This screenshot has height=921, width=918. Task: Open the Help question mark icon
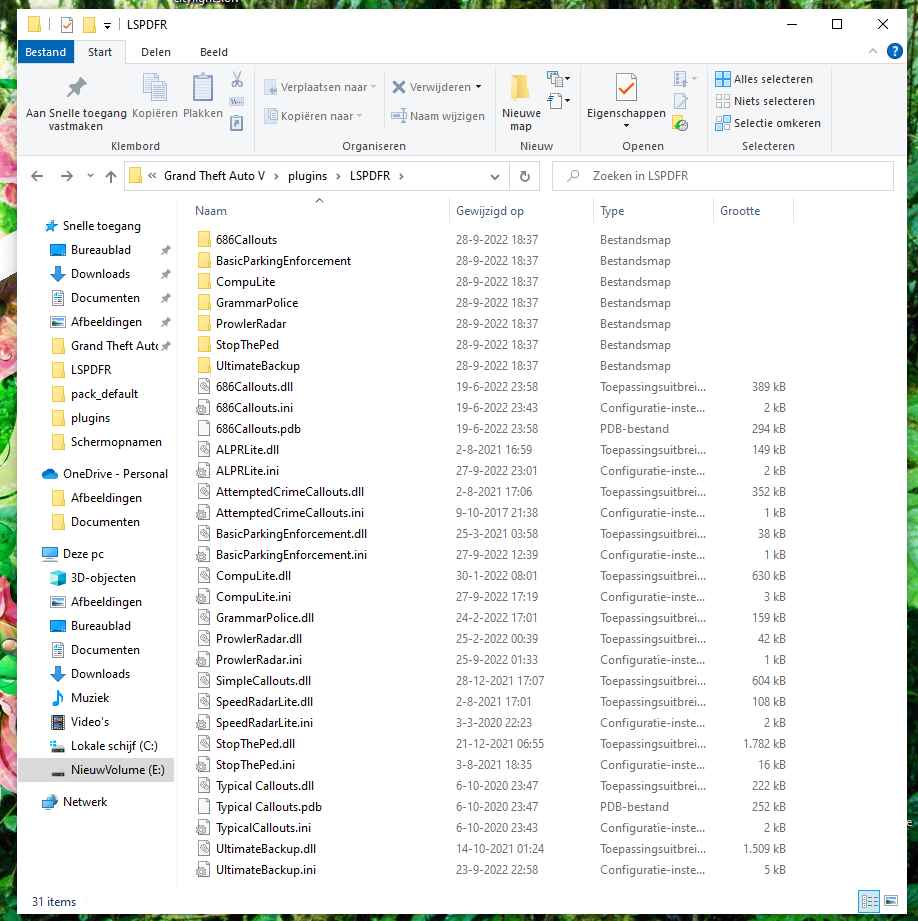point(895,52)
